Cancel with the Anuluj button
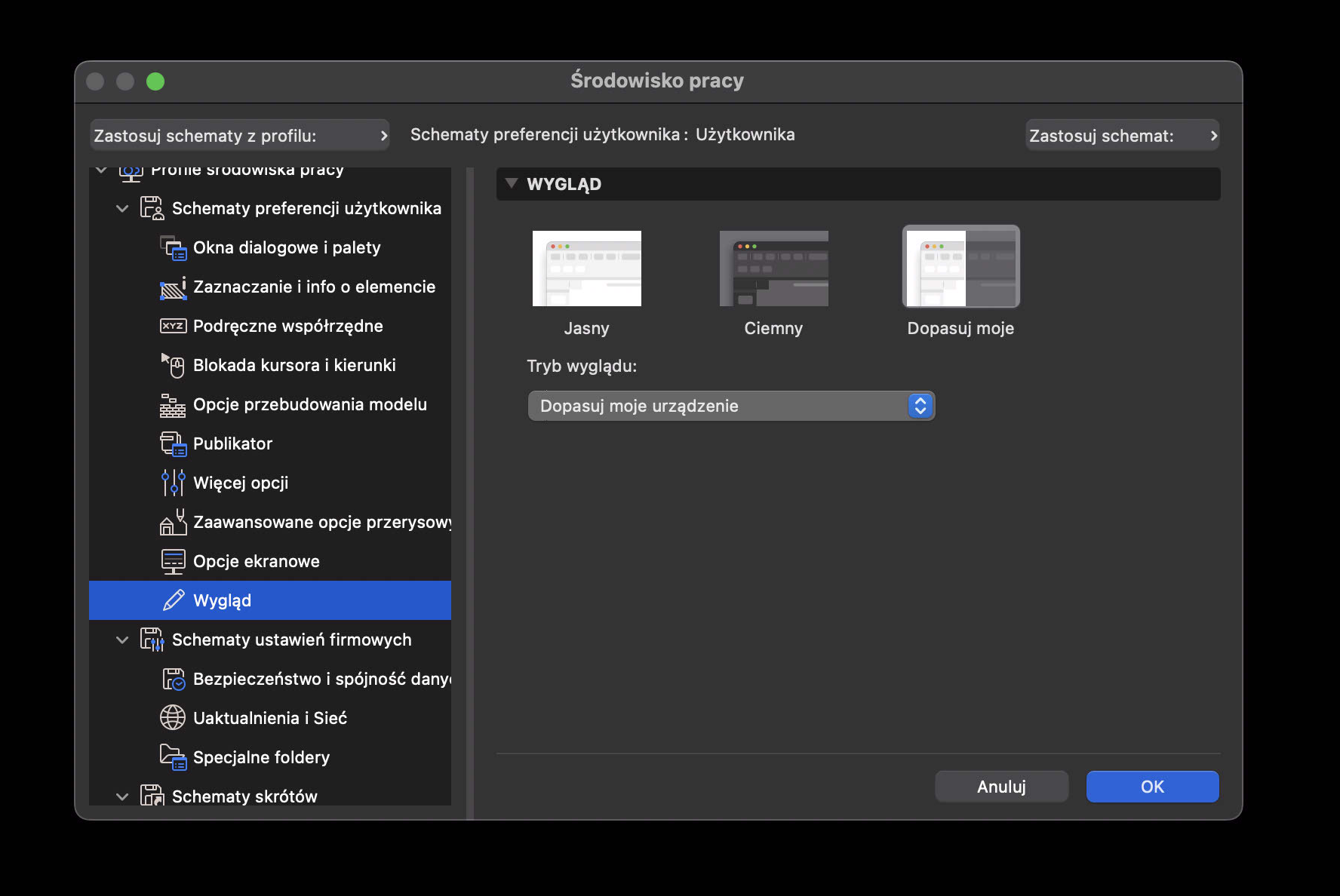 [x=1002, y=787]
